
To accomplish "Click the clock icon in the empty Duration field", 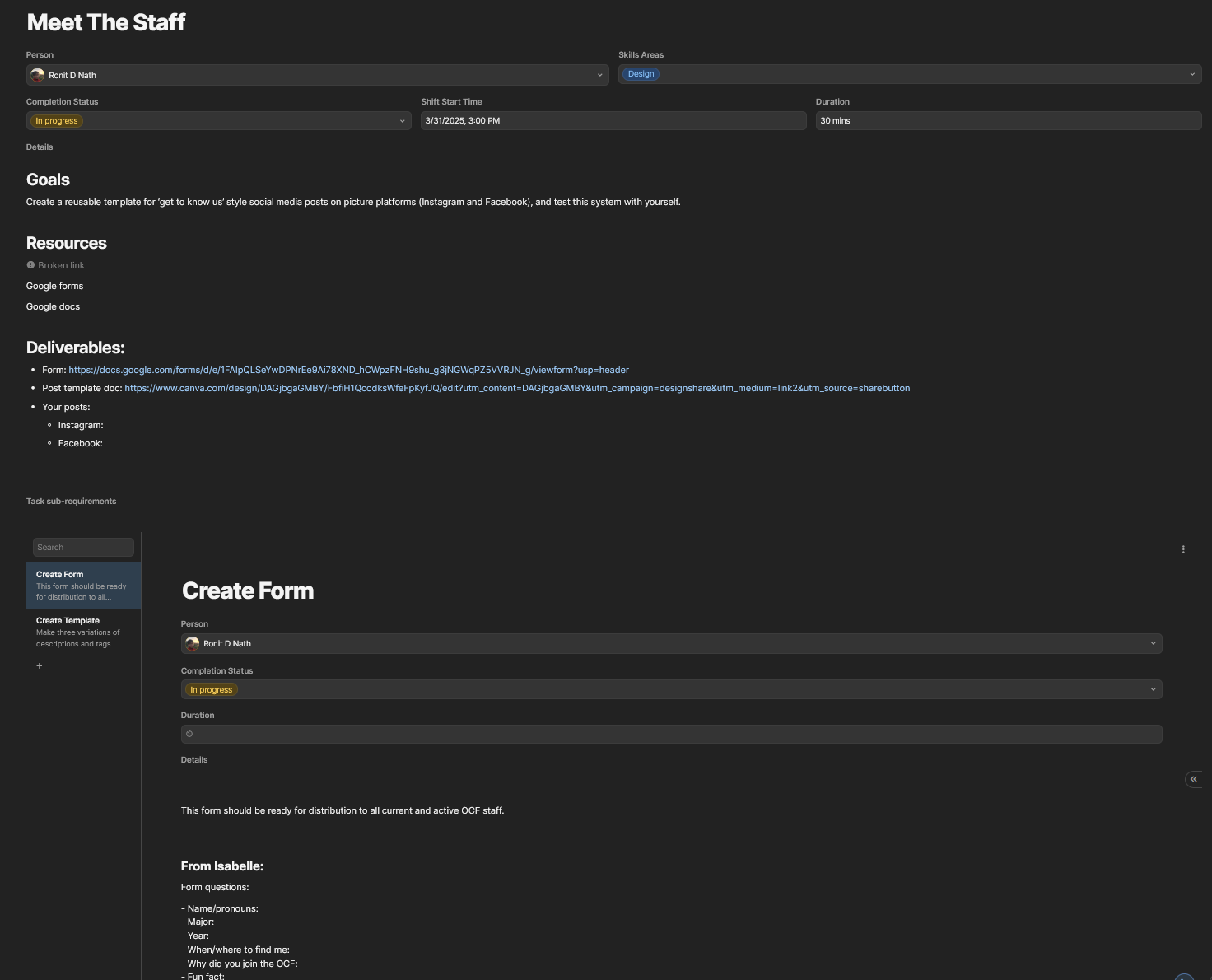I will click(189, 734).
